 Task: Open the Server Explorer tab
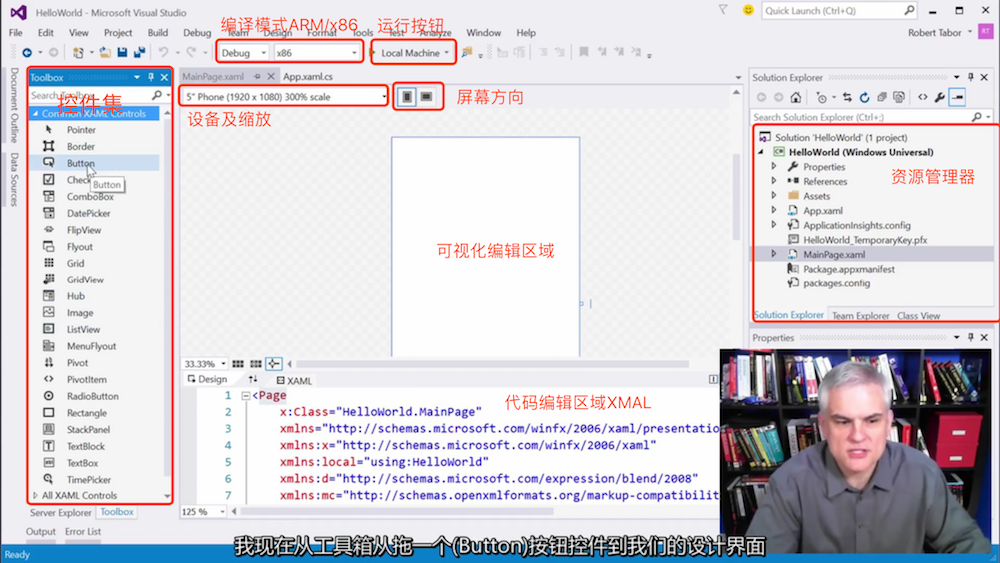(61, 512)
